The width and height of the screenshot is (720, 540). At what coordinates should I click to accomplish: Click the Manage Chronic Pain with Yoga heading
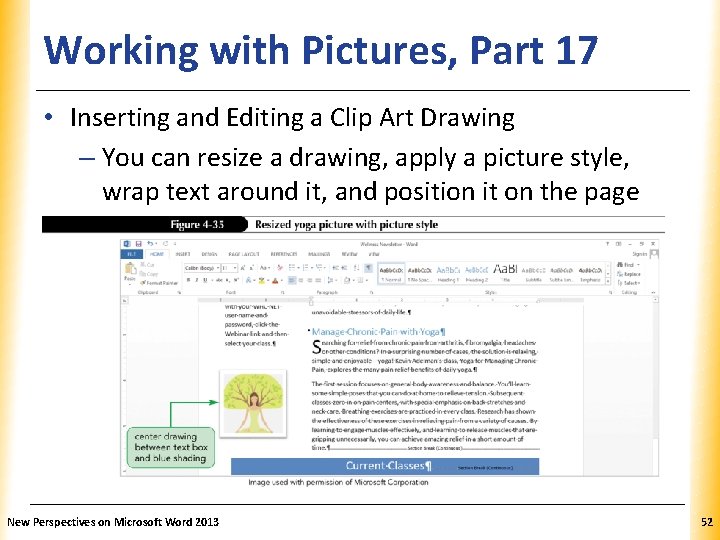(378, 332)
